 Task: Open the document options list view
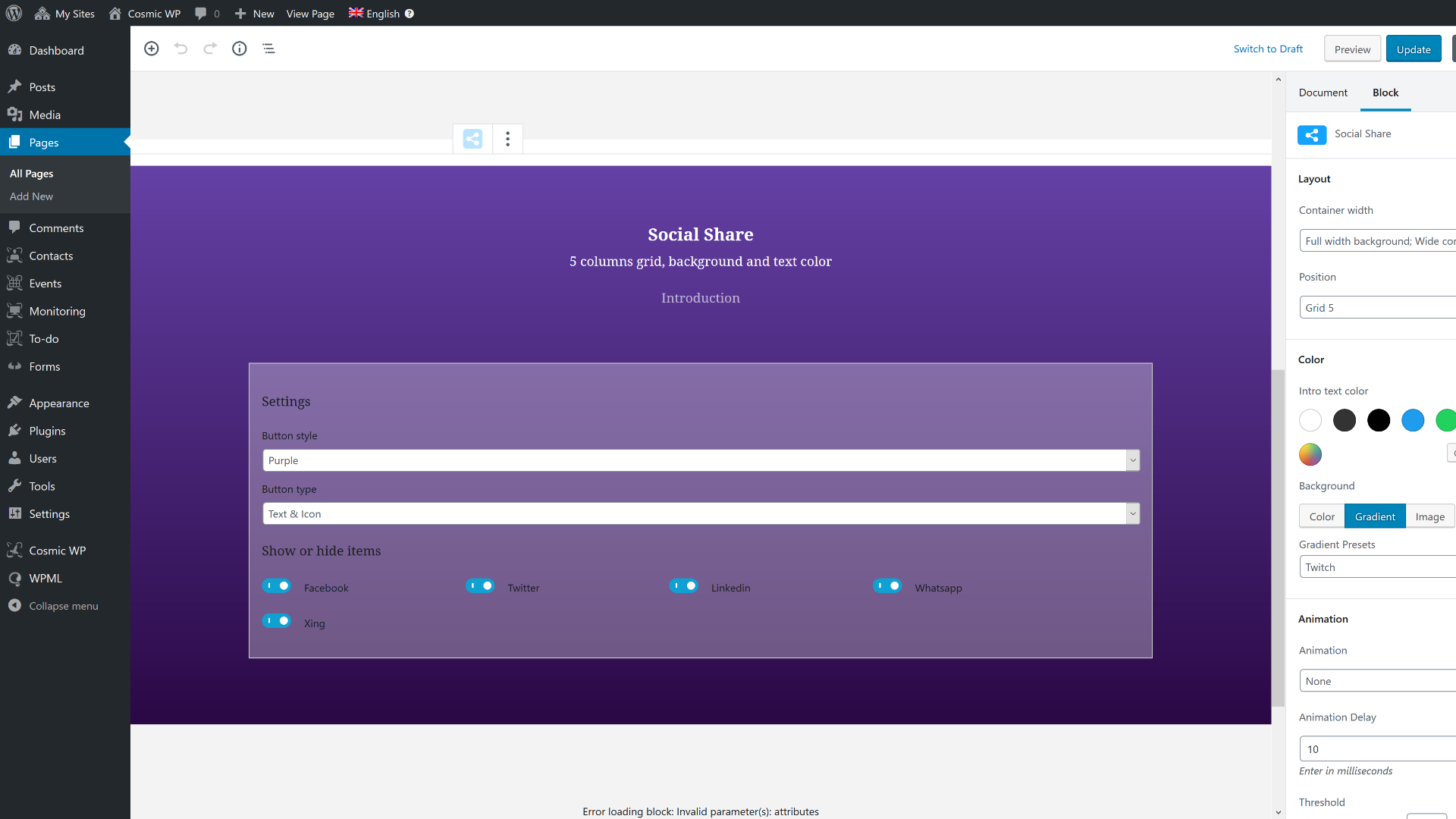(268, 48)
